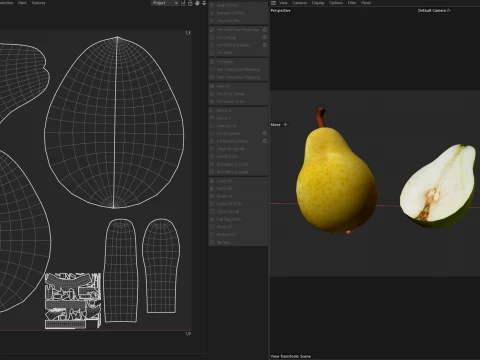Viewport: 480px width, 360px height.
Task: Start Interactive Mapping
Action: coord(238,69)
